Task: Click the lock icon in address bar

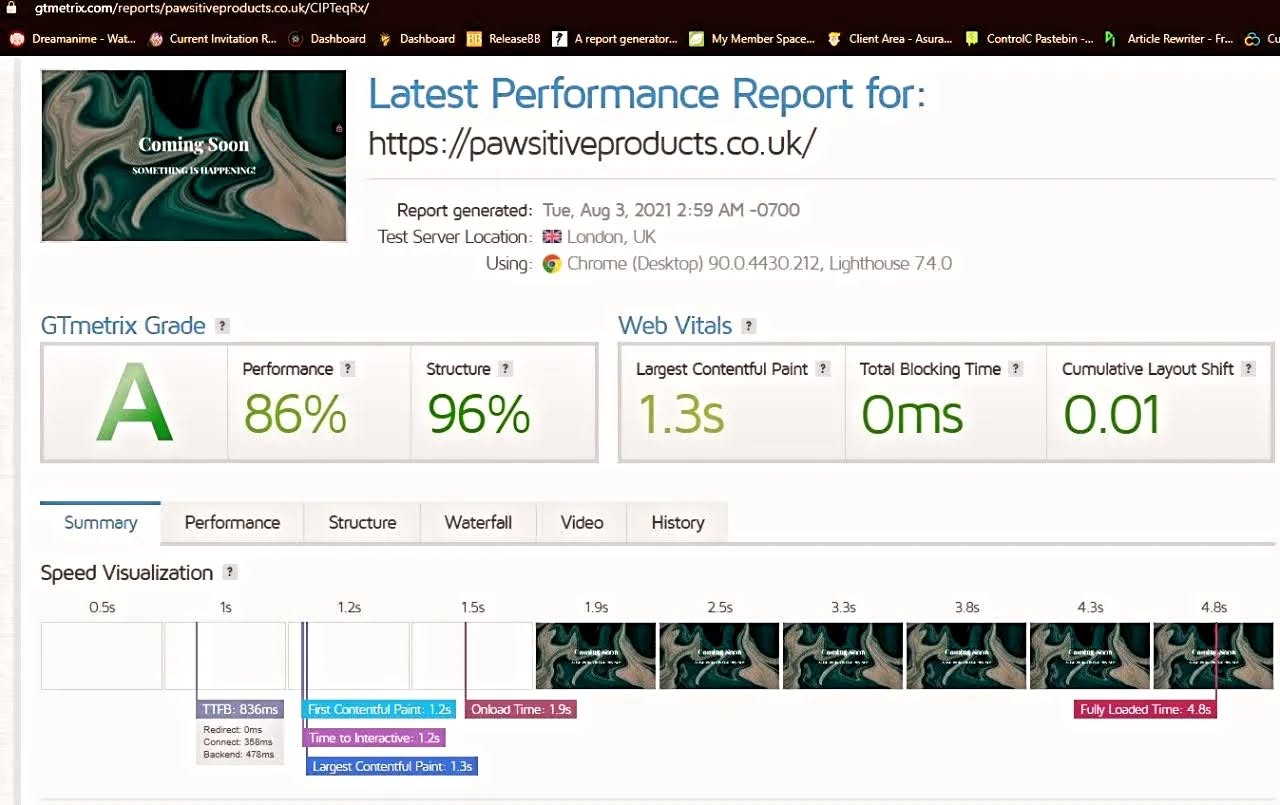Action: tap(11, 7)
